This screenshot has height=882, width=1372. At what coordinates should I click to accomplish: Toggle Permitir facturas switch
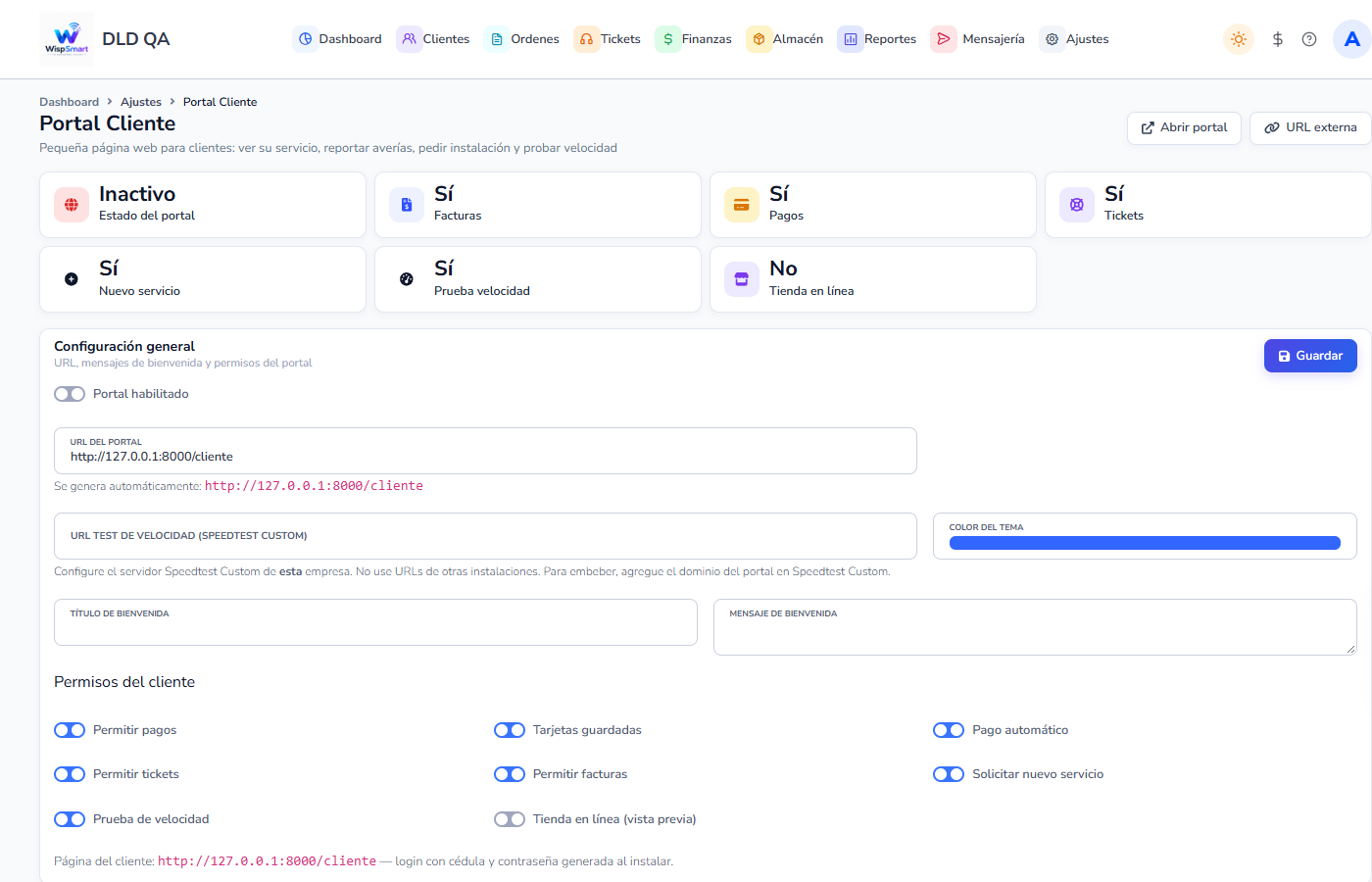(x=510, y=774)
